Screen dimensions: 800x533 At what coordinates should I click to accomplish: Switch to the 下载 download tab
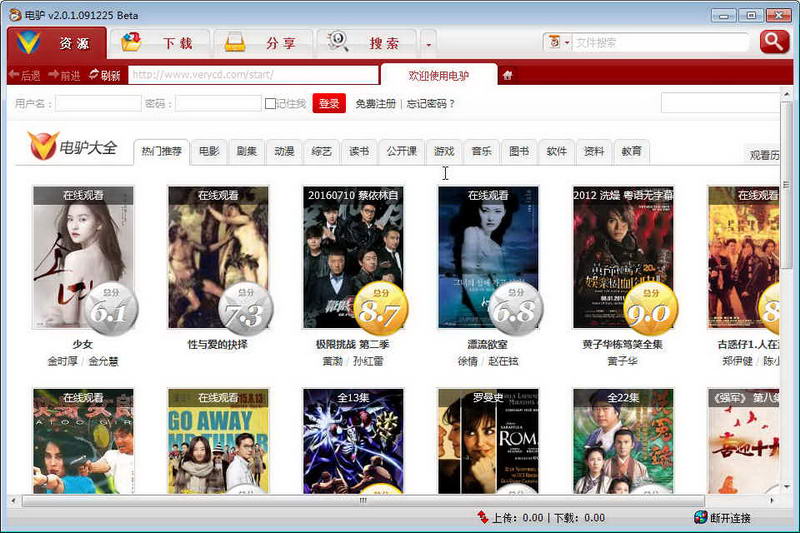pyautogui.click(x=159, y=43)
